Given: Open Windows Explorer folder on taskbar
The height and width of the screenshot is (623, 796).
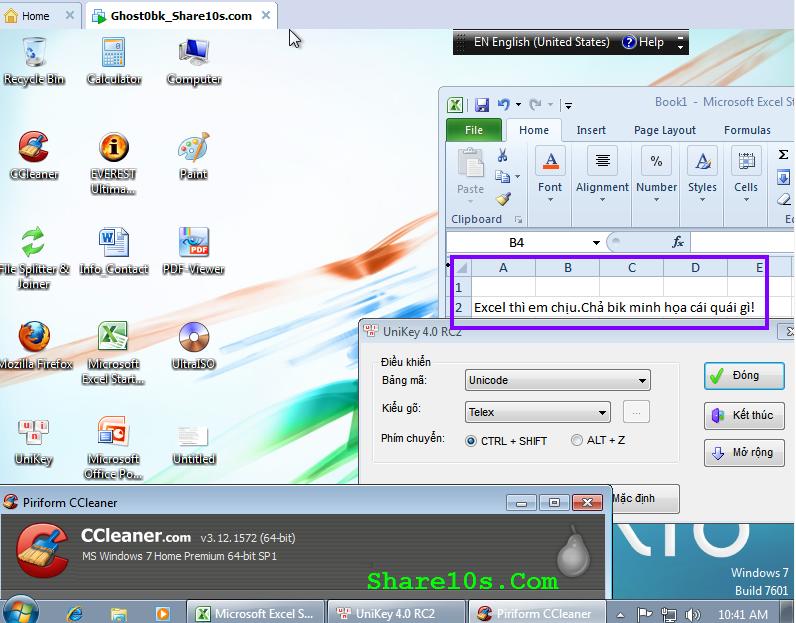Looking at the screenshot, I should [x=119, y=614].
